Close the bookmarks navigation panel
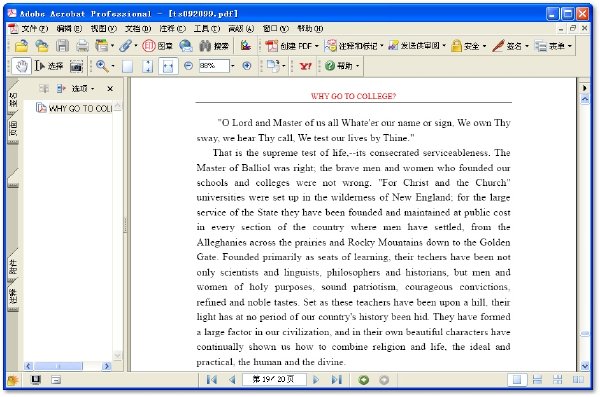This screenshot has height=397, width=600. 110,89
